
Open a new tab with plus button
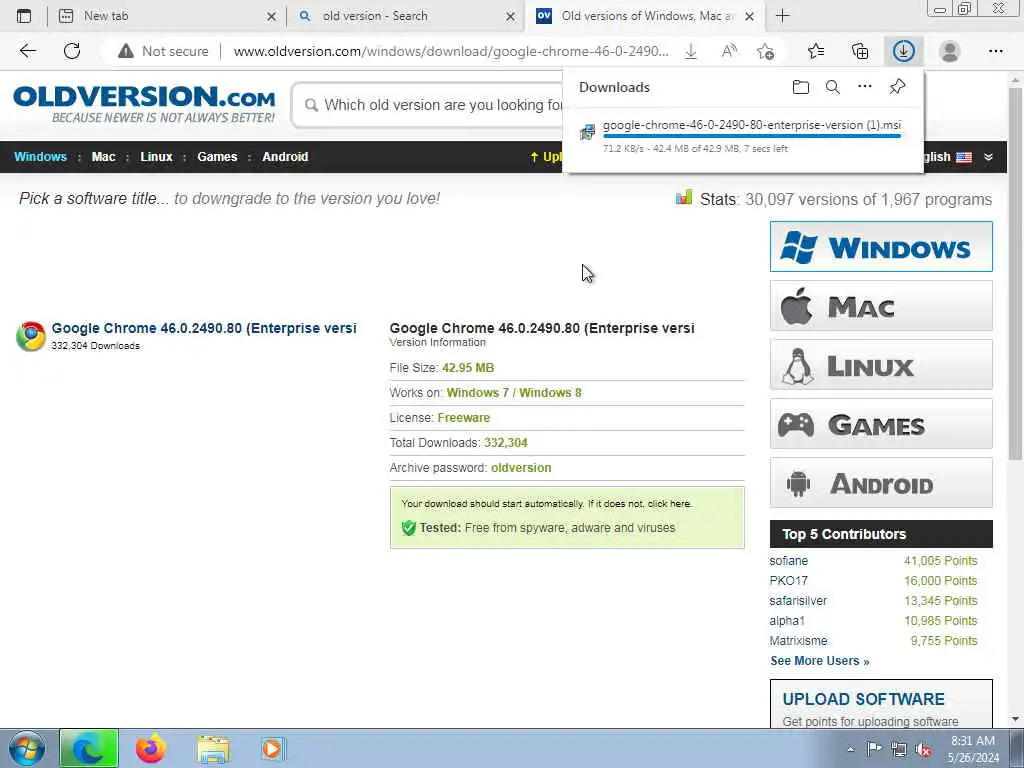tap(782, 16)
